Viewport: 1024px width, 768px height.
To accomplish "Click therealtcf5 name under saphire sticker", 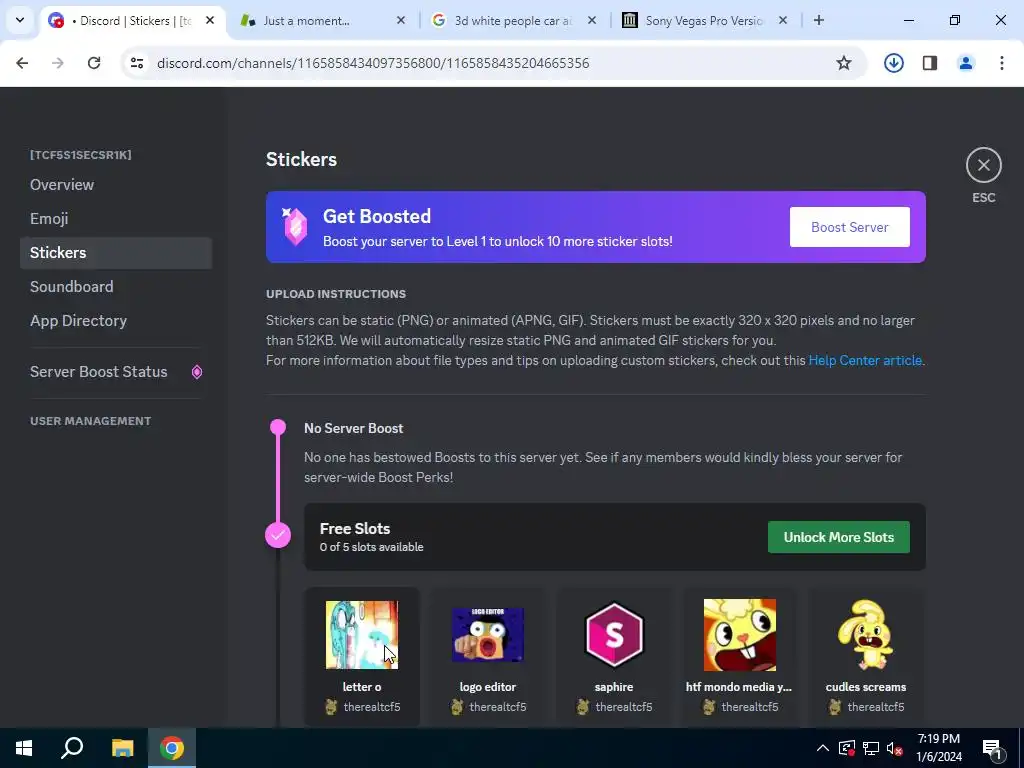I will coord(624,707).
